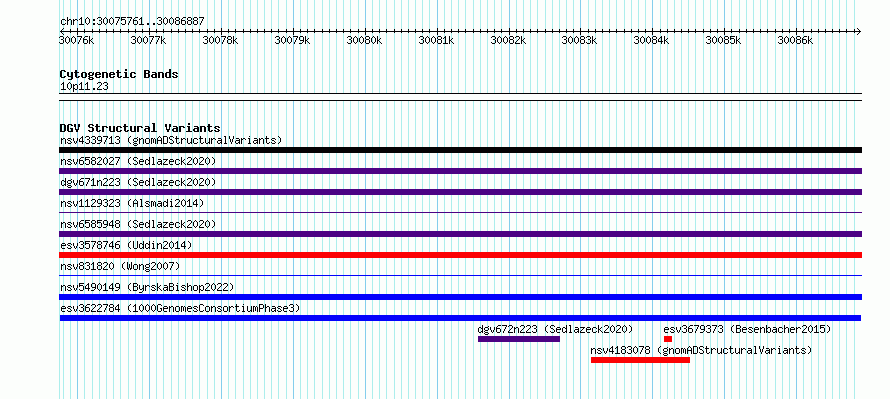Click the 30084k ruler label
The height and width of the screenshot is (399, 890).
tap(652, 40)
